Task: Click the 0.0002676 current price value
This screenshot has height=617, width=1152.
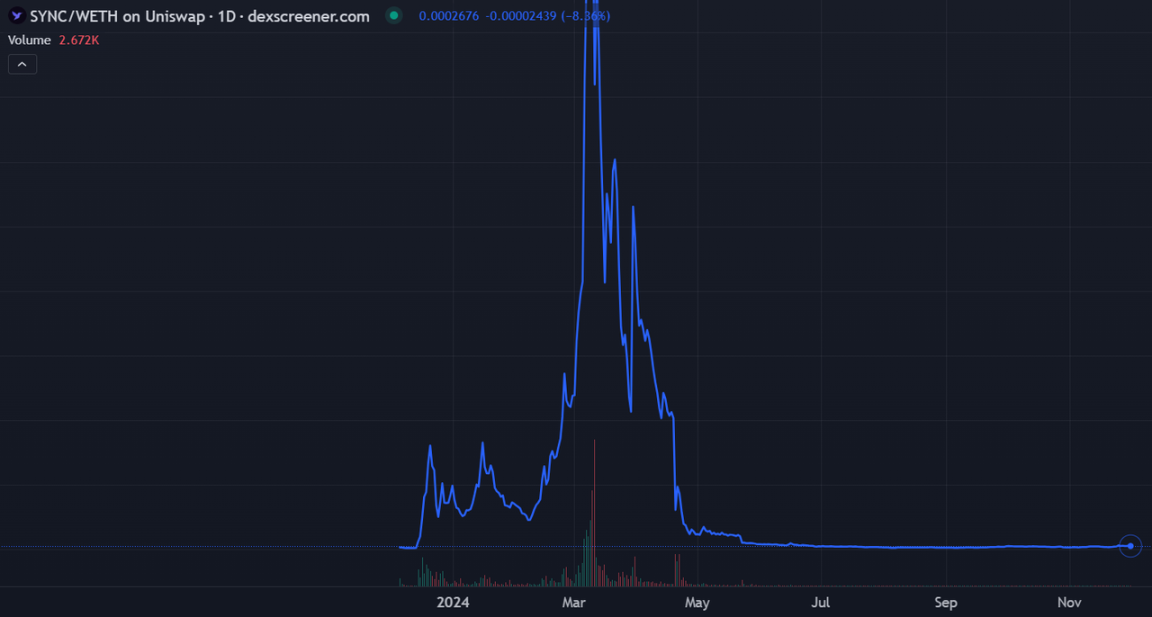Action: [x=449, y=15]
